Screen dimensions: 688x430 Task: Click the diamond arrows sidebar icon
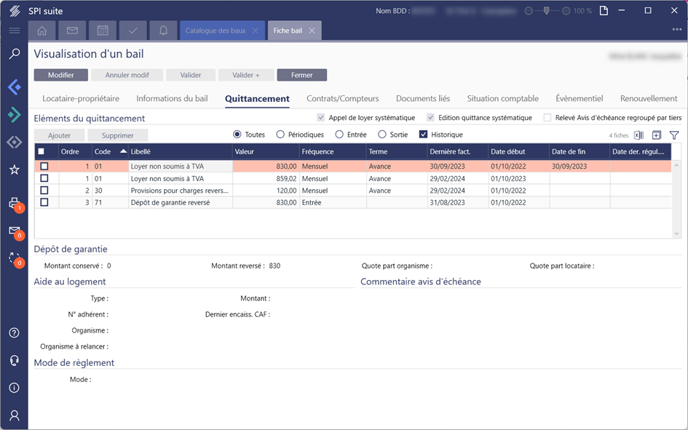point(14,142)
